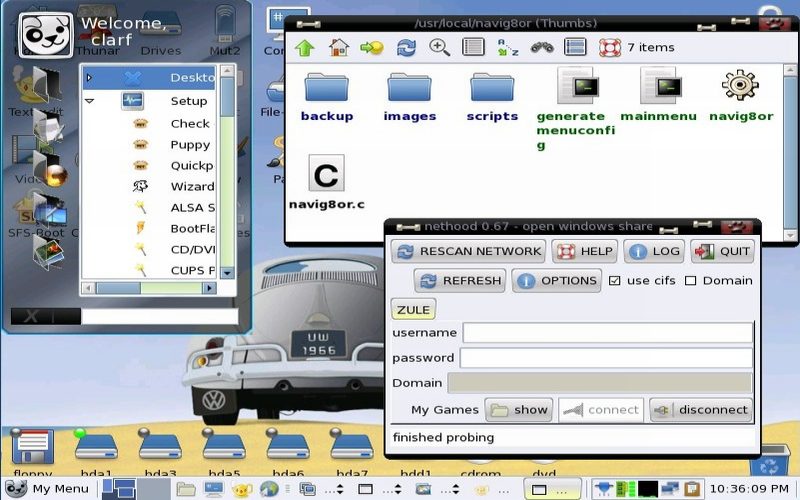Open nethood HELP
The height and width of the screenshot is (500, 800).
tap(585, 252)
